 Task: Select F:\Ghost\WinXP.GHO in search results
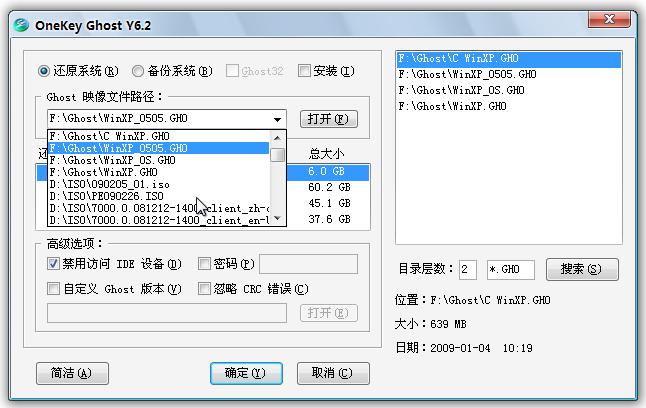(x=509, y=107)
